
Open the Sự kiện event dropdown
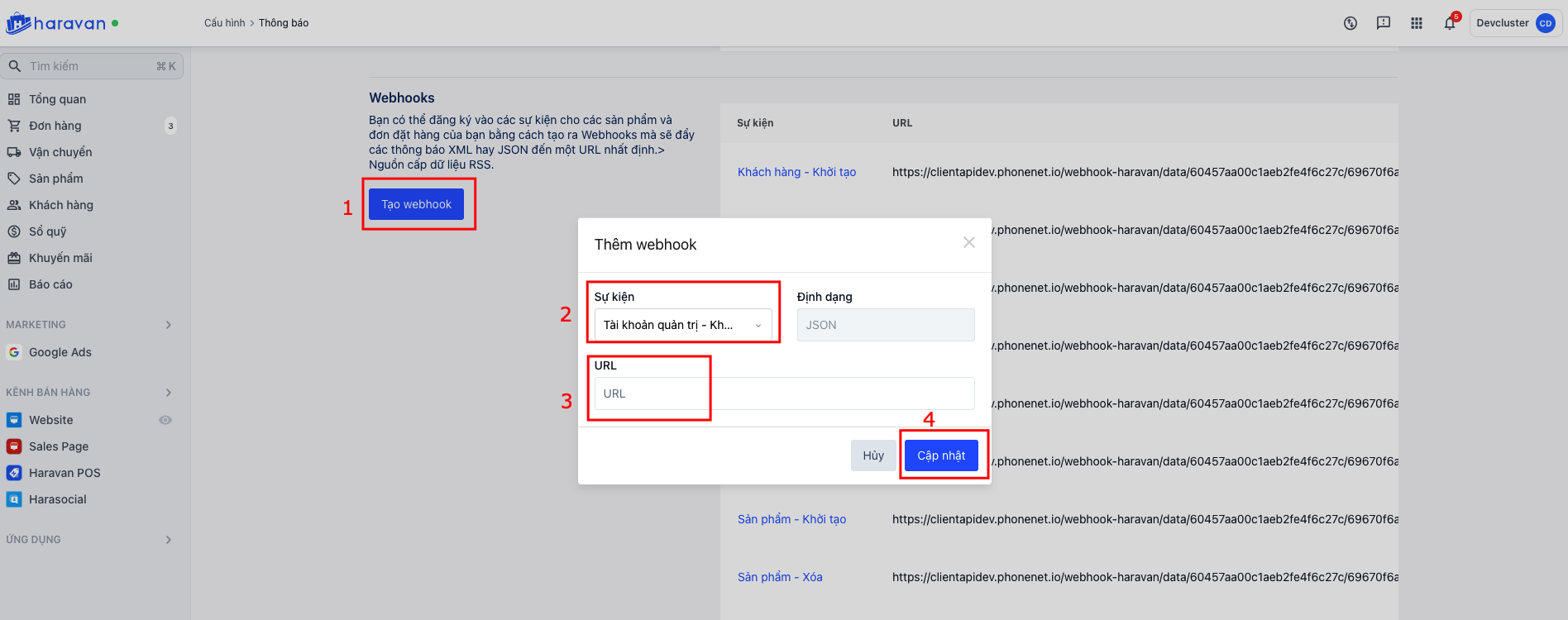click(682, 325)
